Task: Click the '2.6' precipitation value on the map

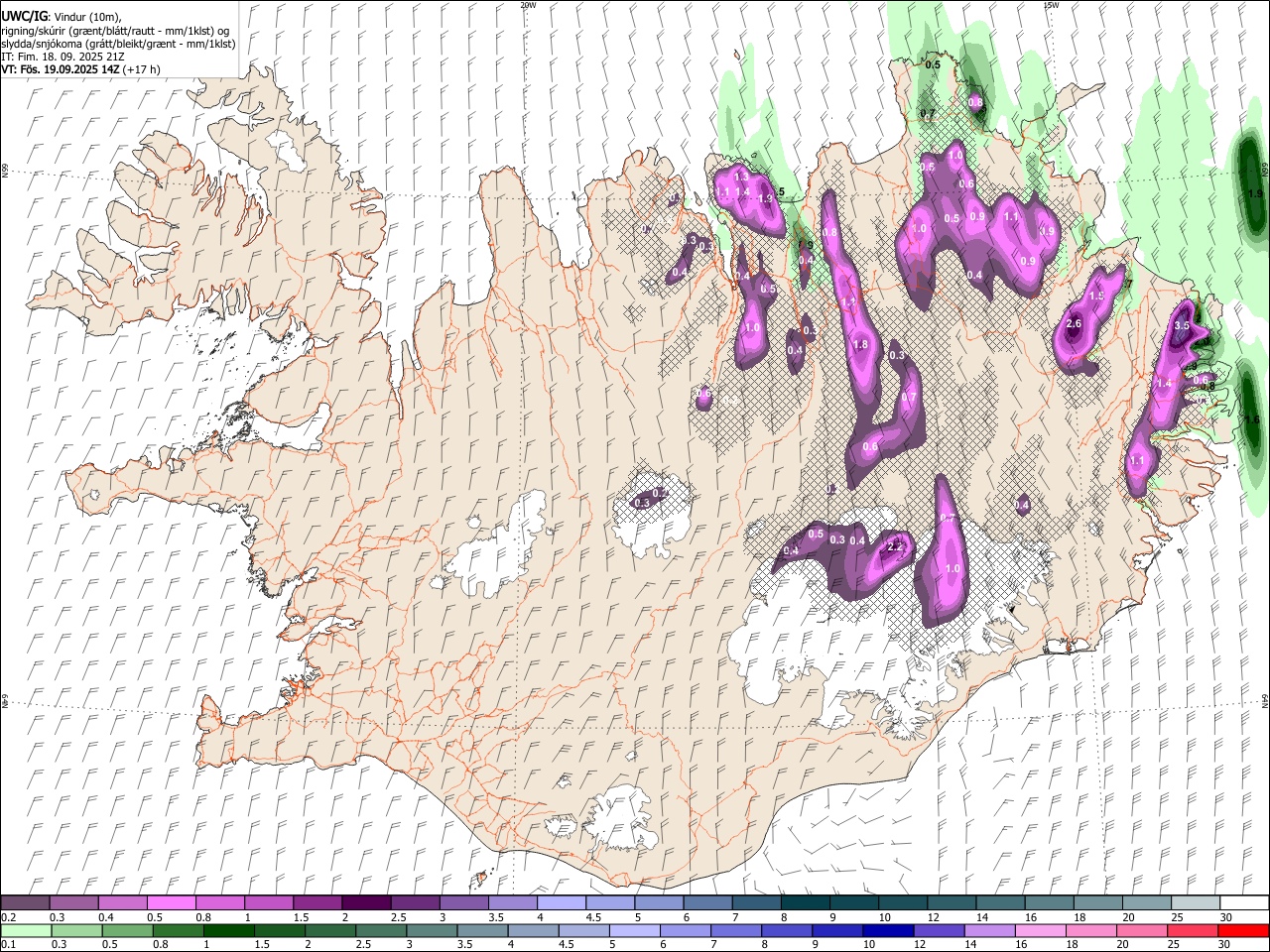Action: point(1074,323)
